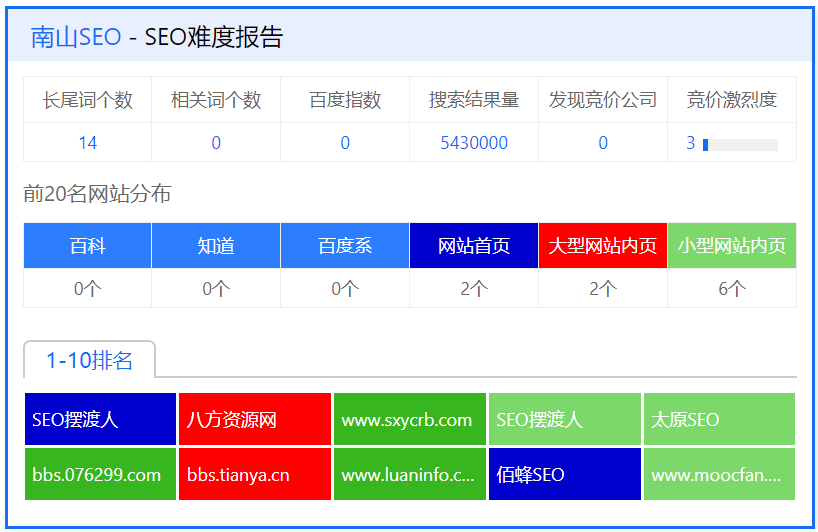Click the 2个 count under 大型网站内页
The width and height of the screenshot is (818, 532).
(x=603, y=288)
